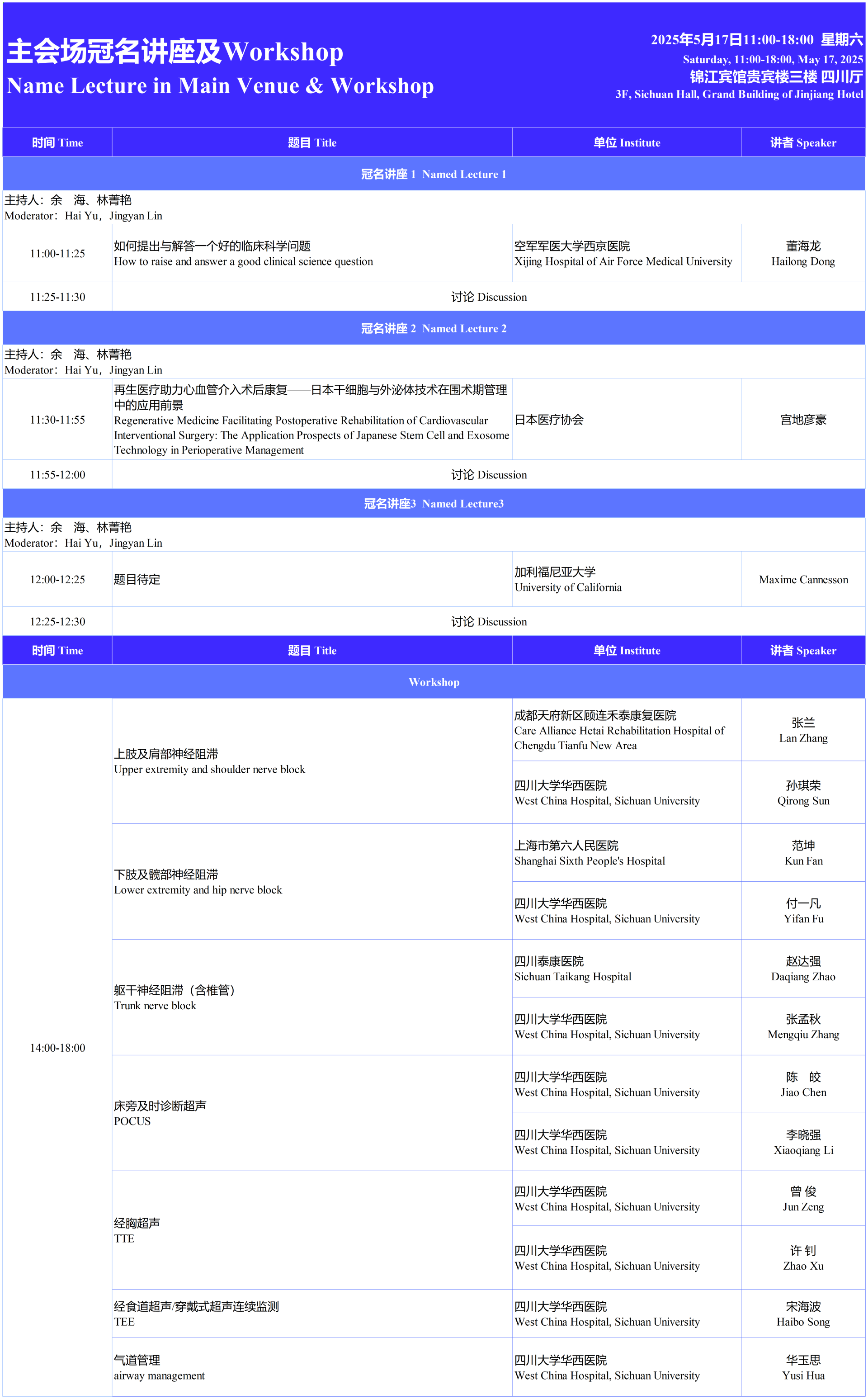Click institute 'Xijing Hospital of Air Force Medical University'
This screenshot has height=1399, width=868.
tap(623, 262)
